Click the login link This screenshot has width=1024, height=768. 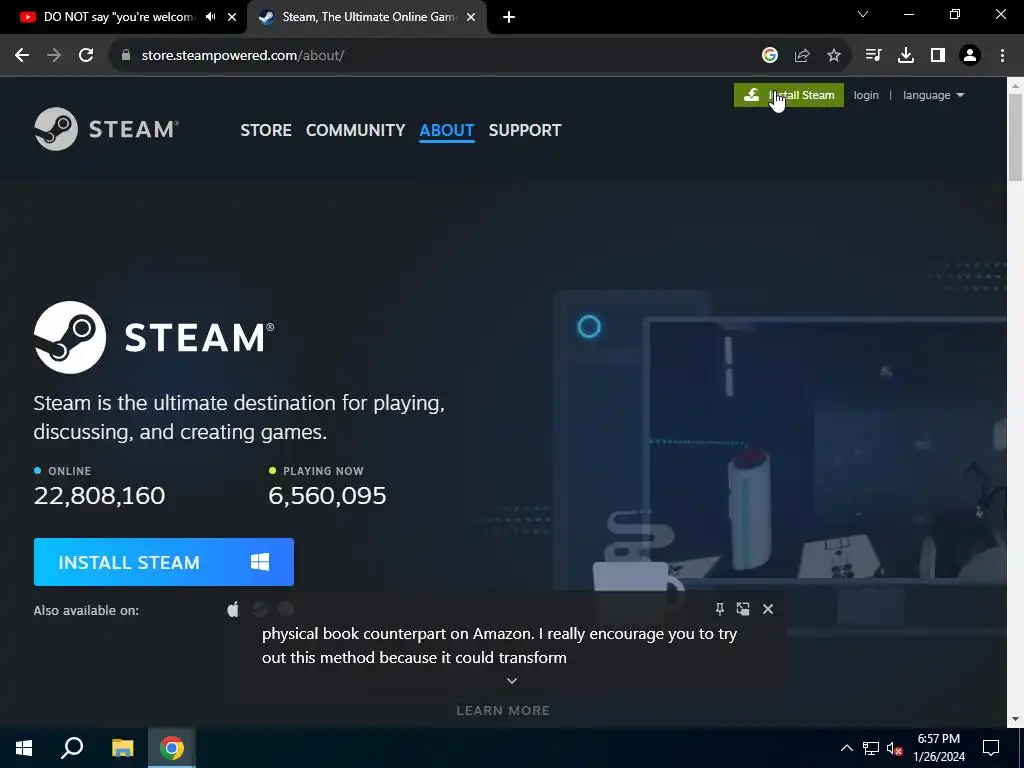click(x=866, y=95)
